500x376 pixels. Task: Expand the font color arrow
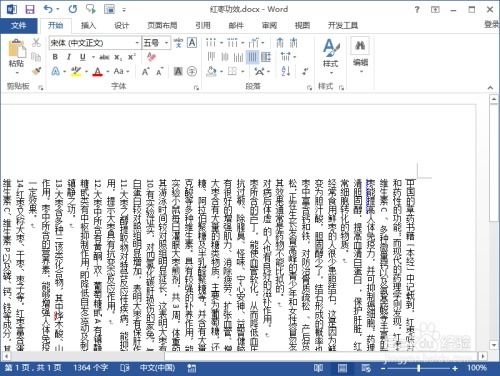(108, 72)
